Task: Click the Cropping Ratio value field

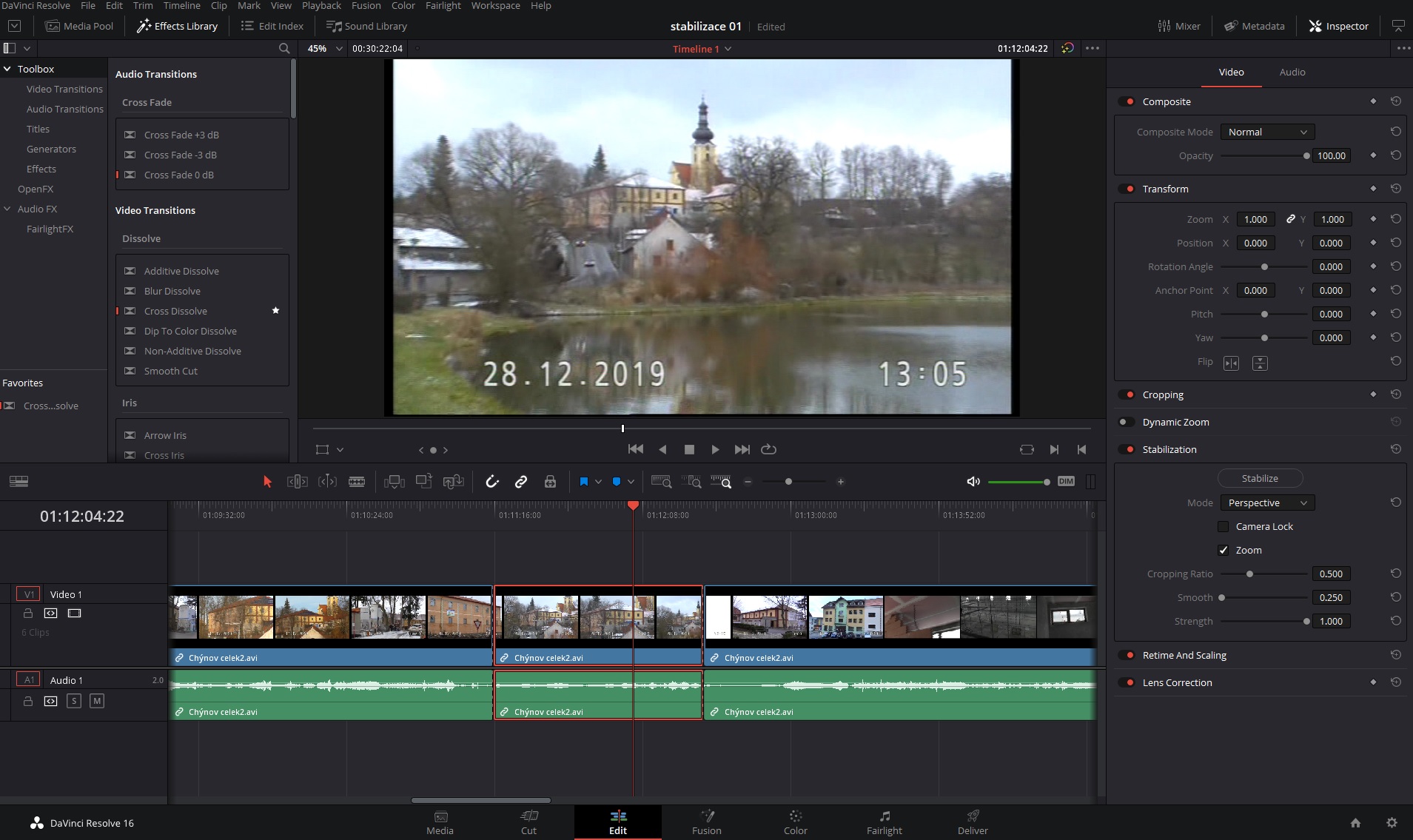Action: click(x=1330, y=574)
